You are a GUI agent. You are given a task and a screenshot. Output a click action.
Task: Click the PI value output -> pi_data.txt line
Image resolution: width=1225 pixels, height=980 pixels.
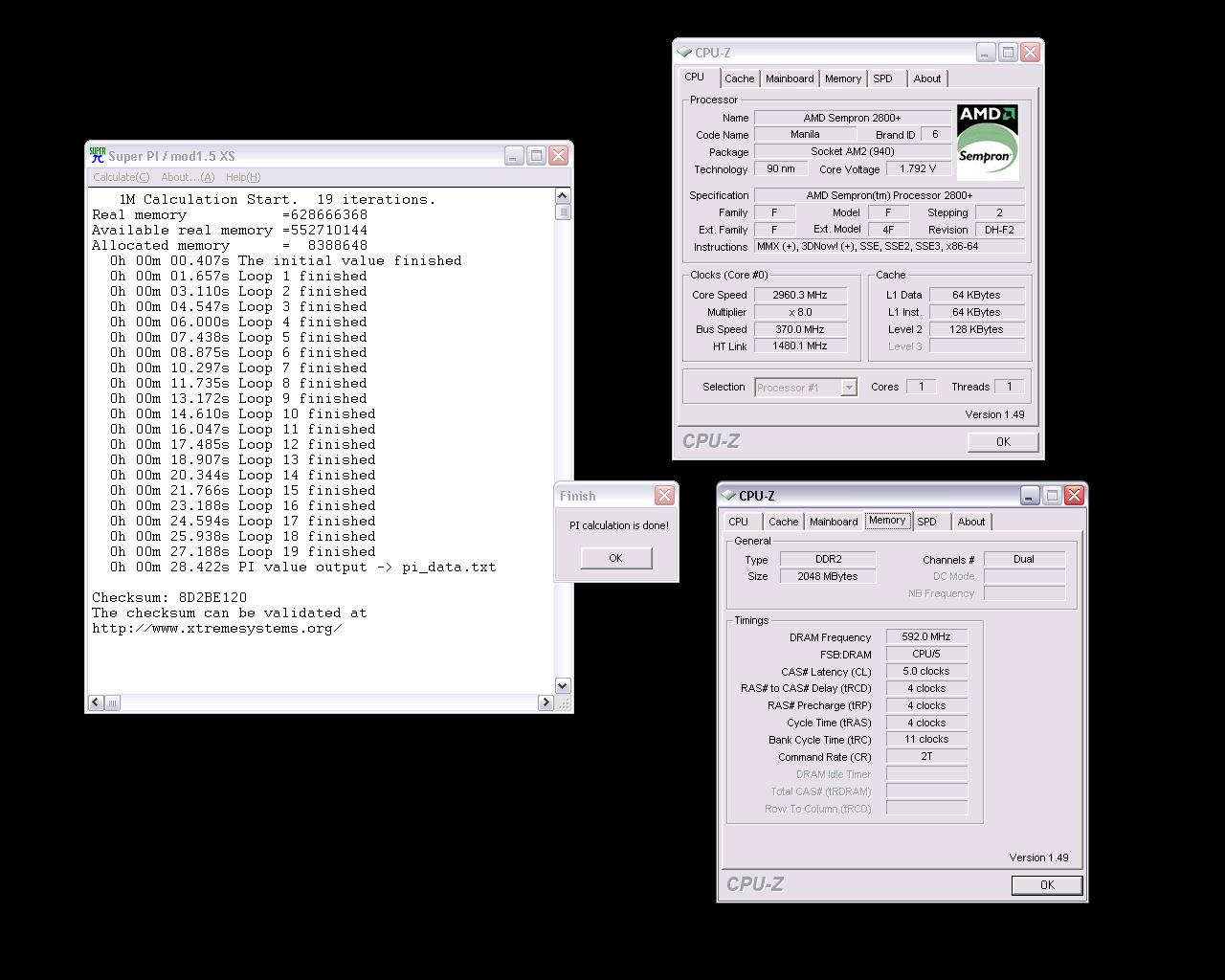point(302,567)
